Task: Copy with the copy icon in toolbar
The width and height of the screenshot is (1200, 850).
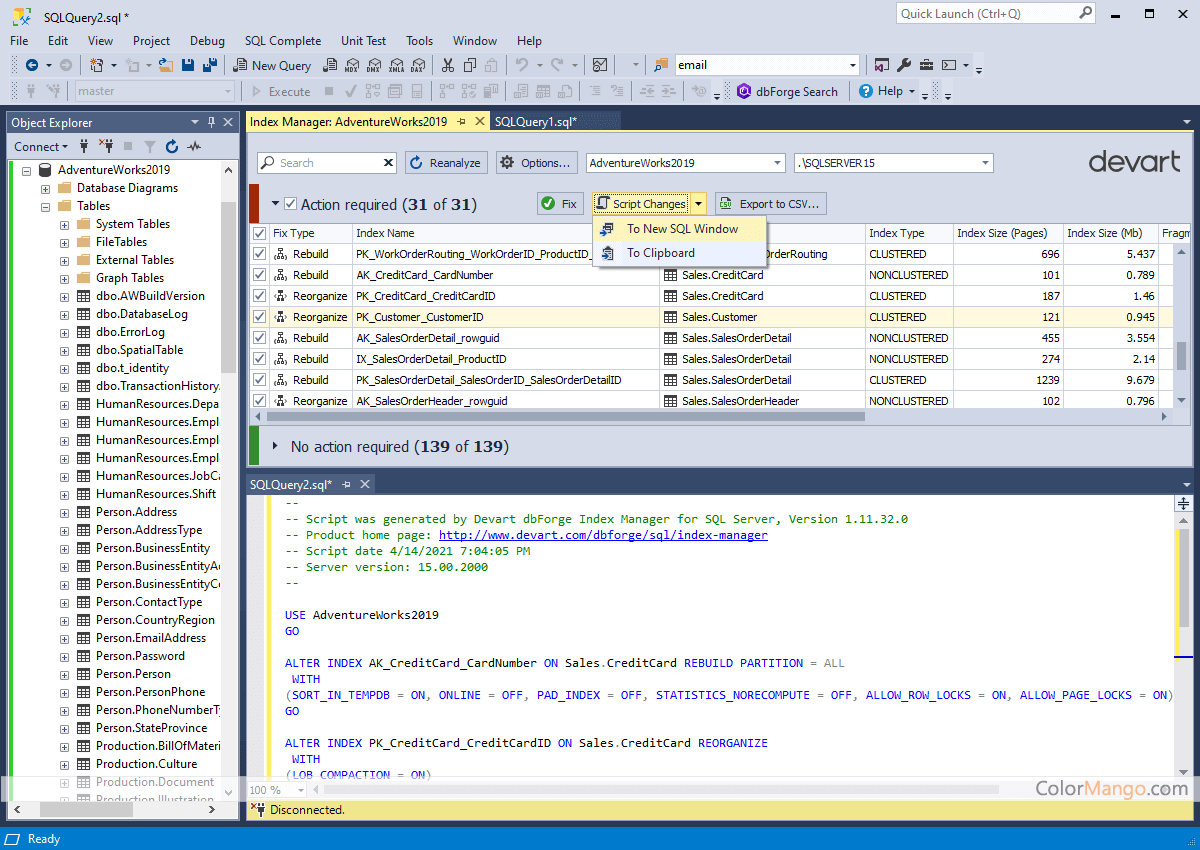Action: (470, 65)
